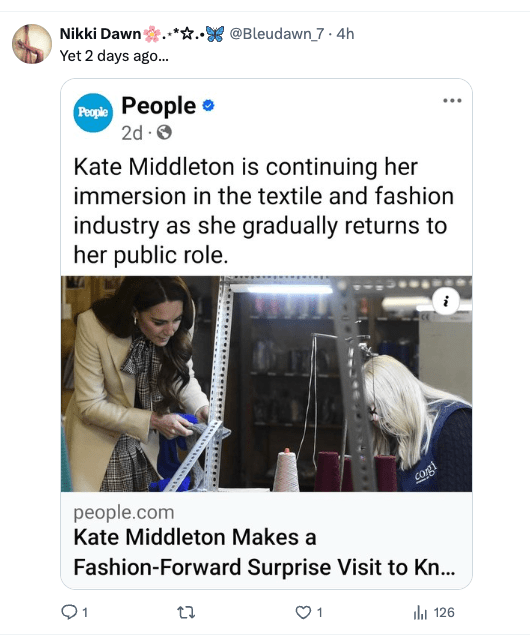The width and height of the screenshot is (530, 639).
Task: Click the 'Yet 2 days ago...' tweet text
Action: 114,56
